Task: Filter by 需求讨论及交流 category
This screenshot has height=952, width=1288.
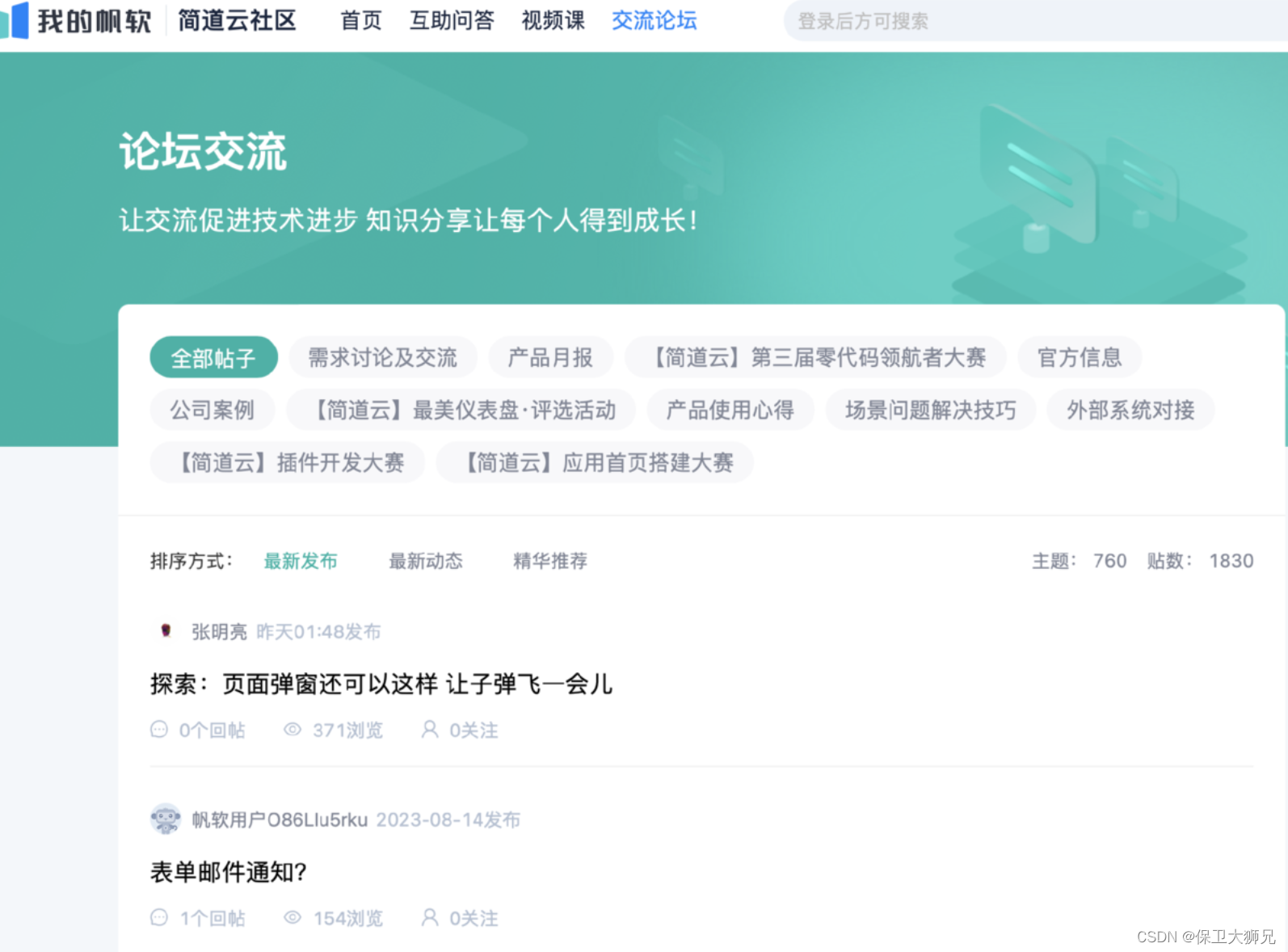Action: (383, 357)
